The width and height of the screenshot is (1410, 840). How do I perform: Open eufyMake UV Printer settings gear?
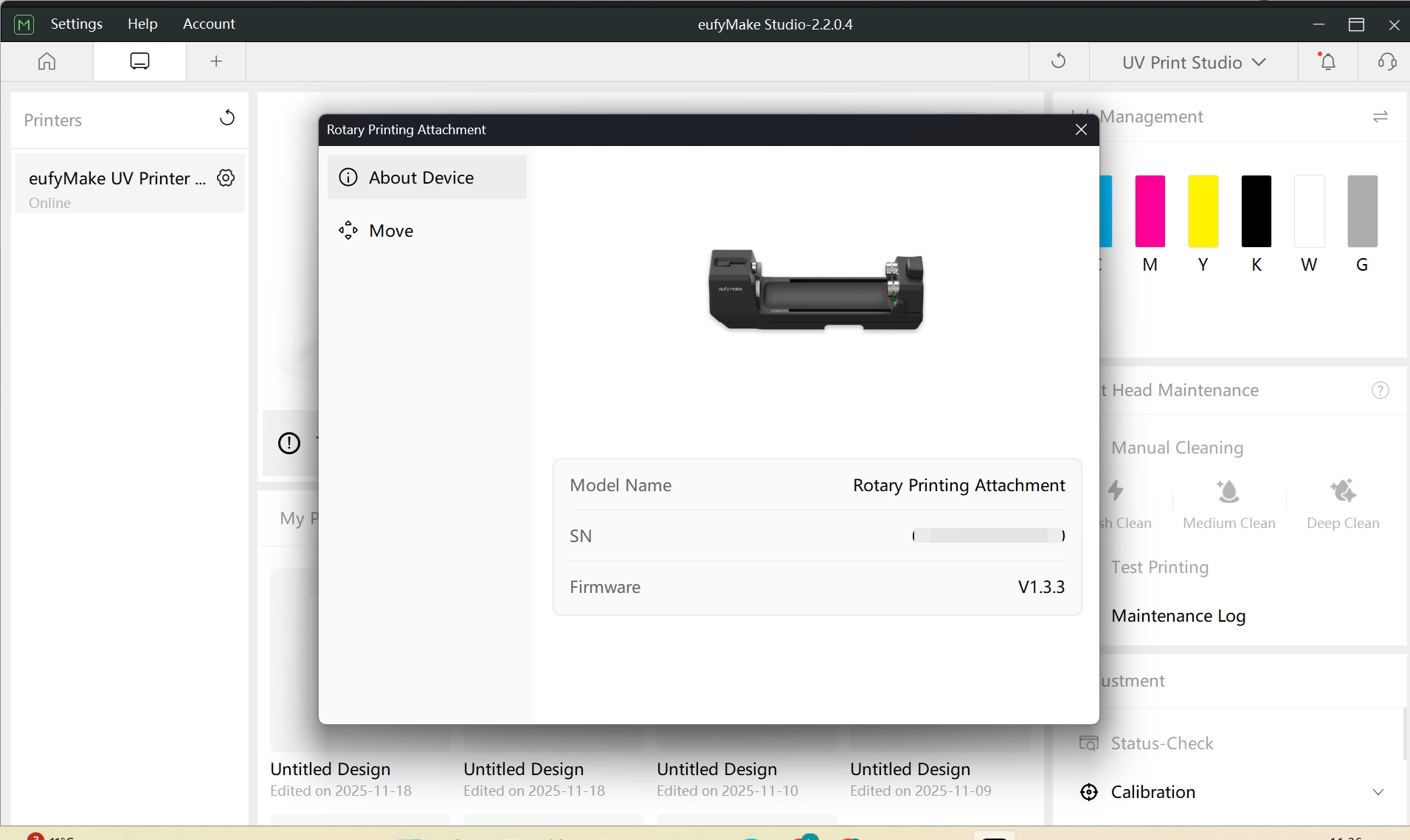coord(226,178)
